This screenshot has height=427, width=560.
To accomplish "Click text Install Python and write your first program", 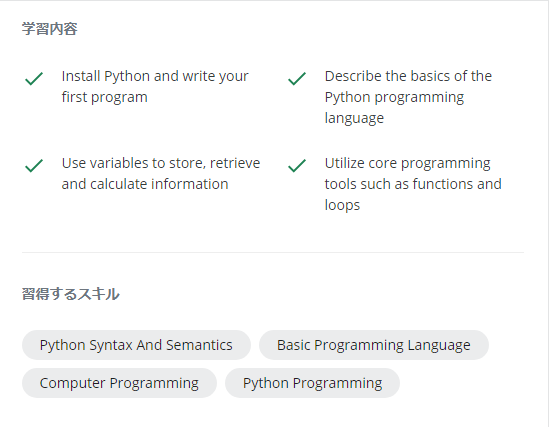I will coord(155,87).
